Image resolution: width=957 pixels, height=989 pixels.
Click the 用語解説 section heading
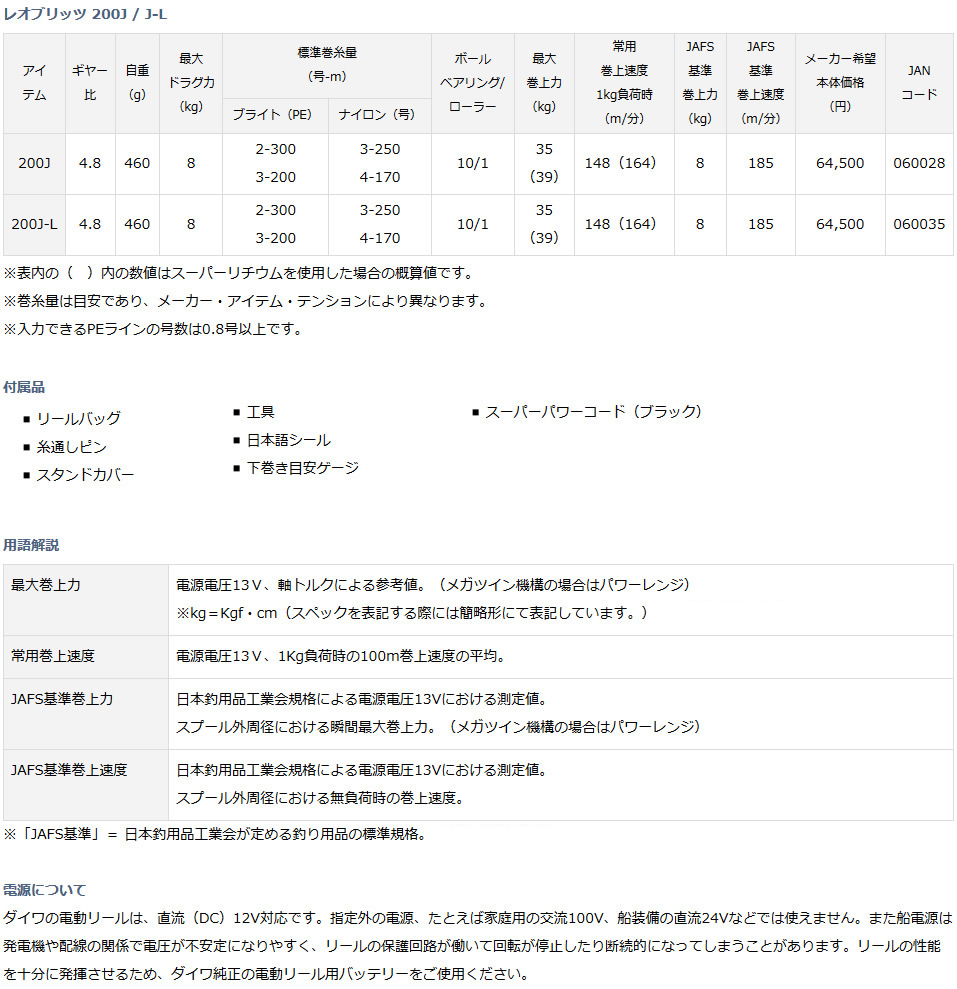point(31,545)
